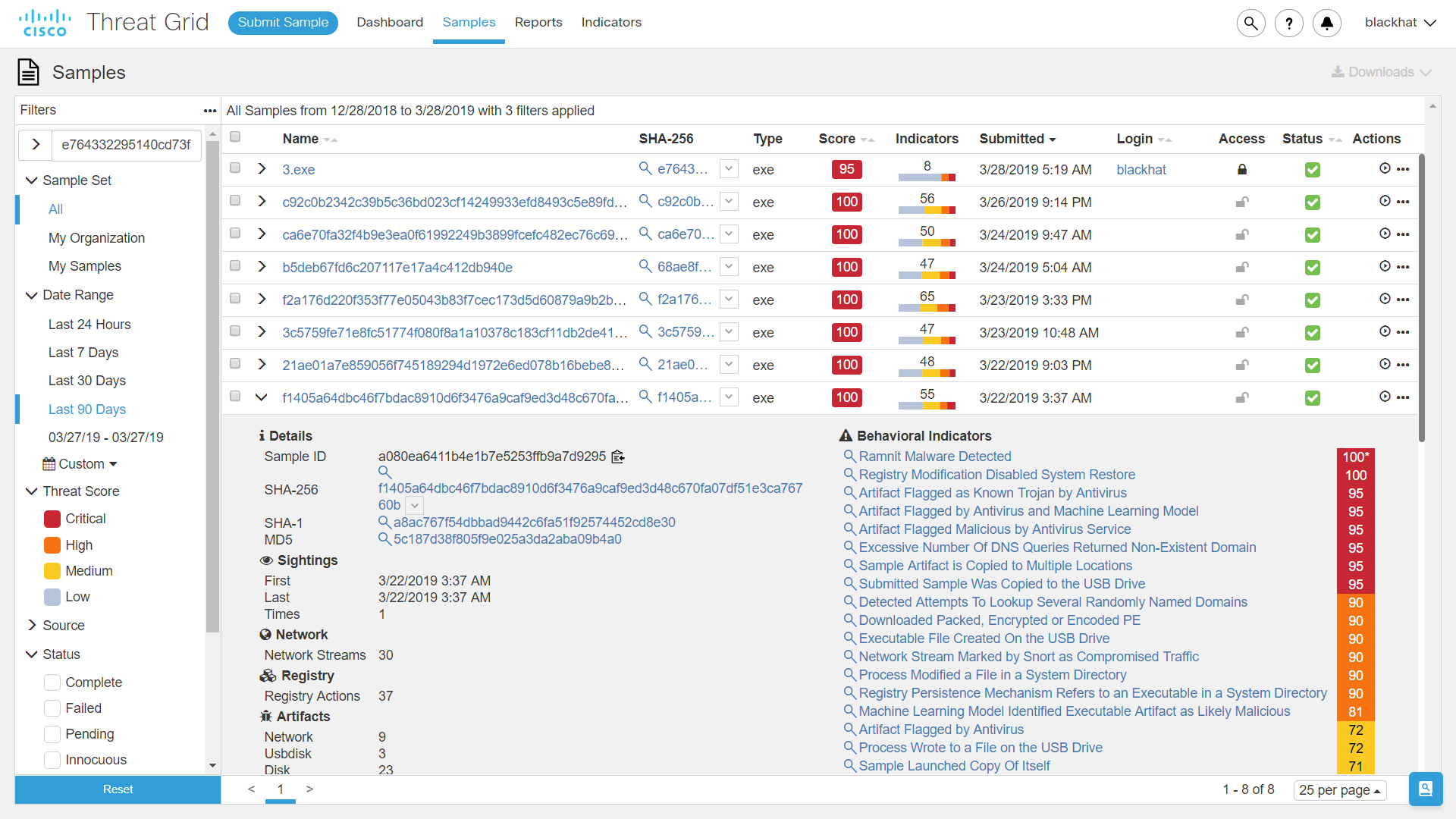Click the help question mark icon
The height and width of the screenshot is (819, 1456).
point(1288,23)
